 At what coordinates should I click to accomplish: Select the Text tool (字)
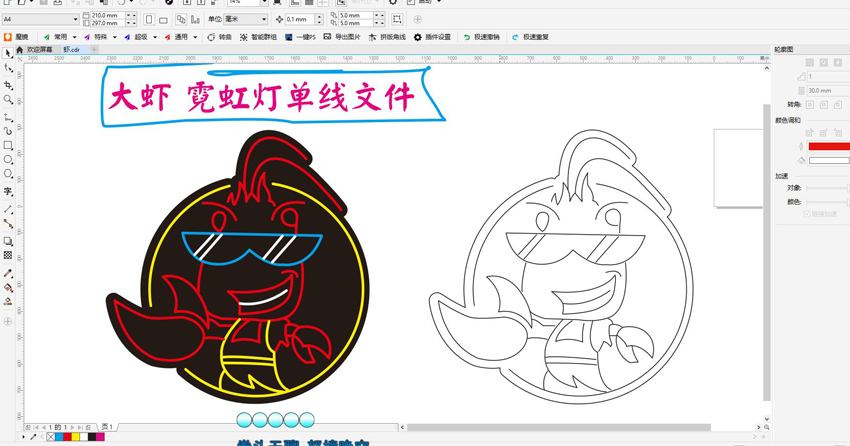click(8, 191)
